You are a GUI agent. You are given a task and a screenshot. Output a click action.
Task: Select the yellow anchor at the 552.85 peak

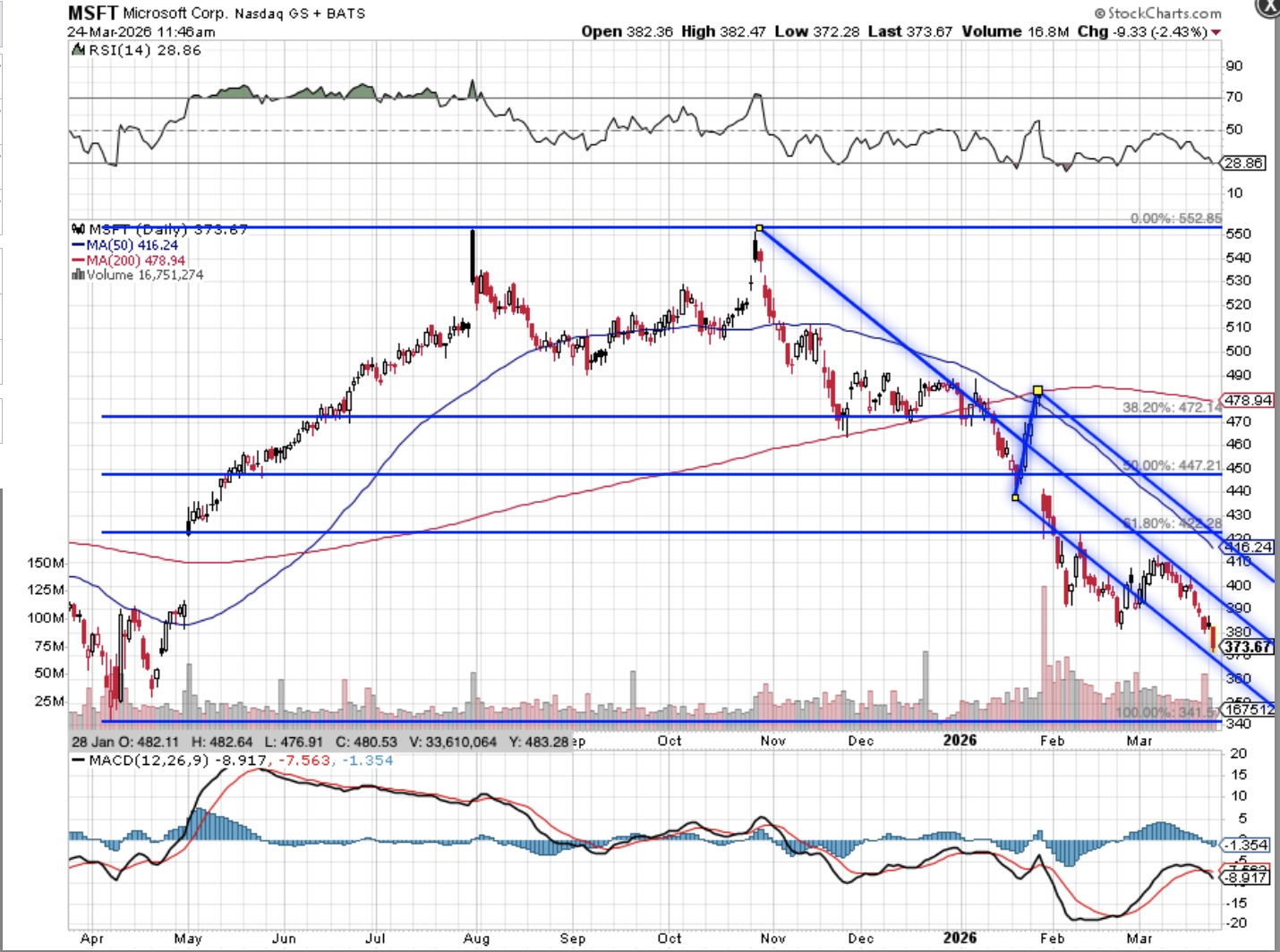coord(759,228)
